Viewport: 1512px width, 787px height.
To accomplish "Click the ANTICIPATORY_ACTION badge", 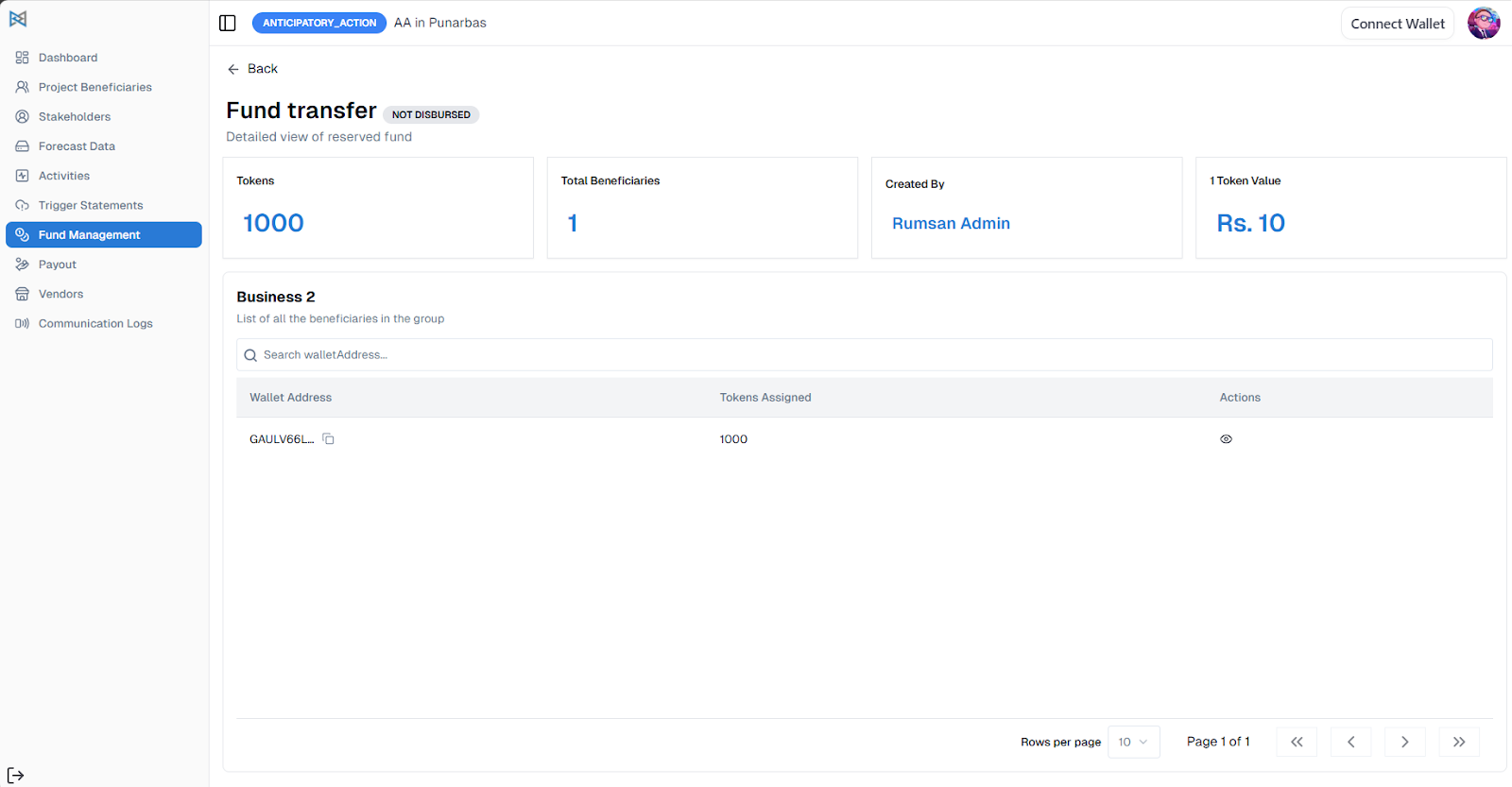I will pos(319,23).
